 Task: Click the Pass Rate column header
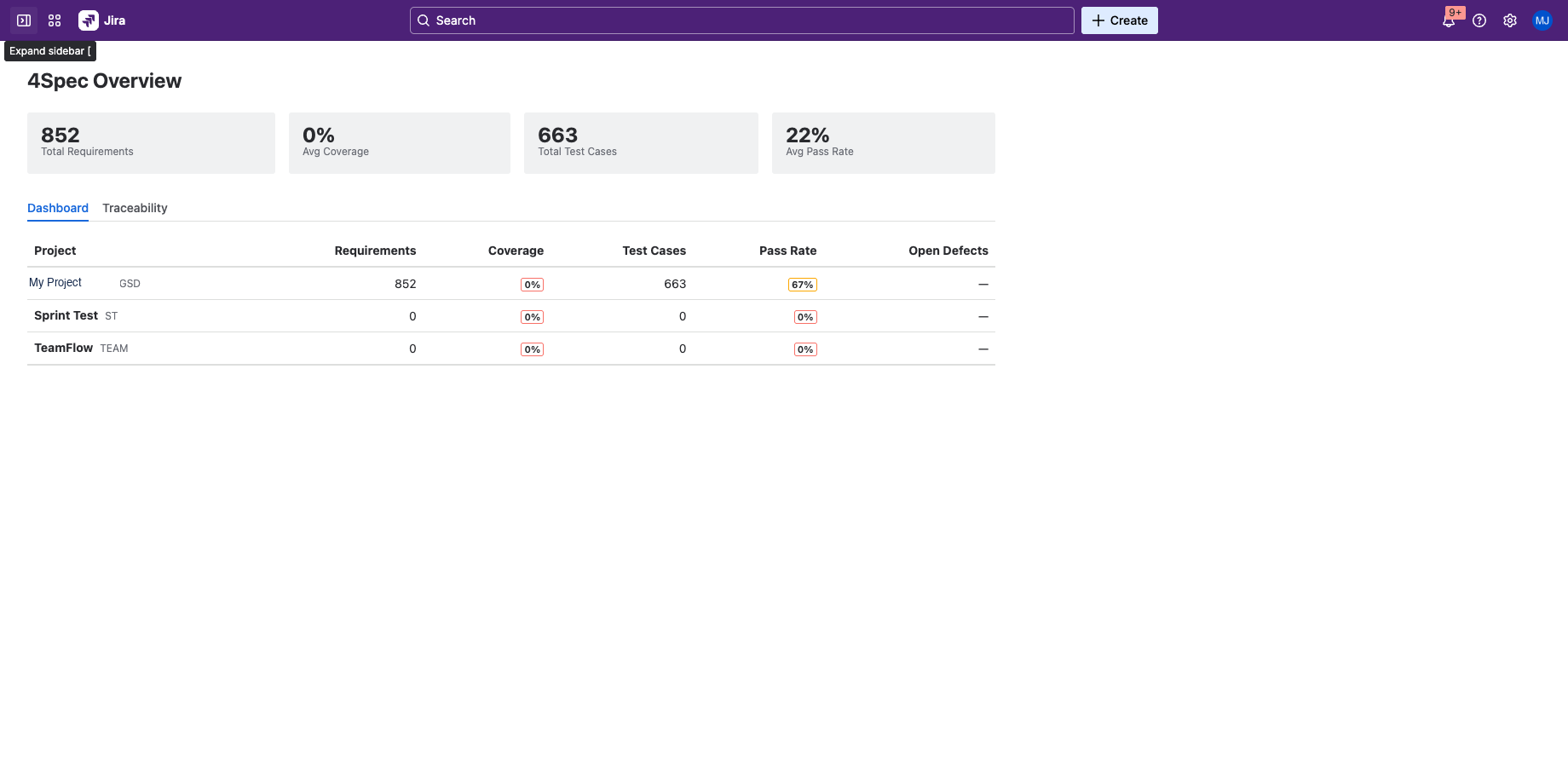pyautogui.click(x=787, y=251)
